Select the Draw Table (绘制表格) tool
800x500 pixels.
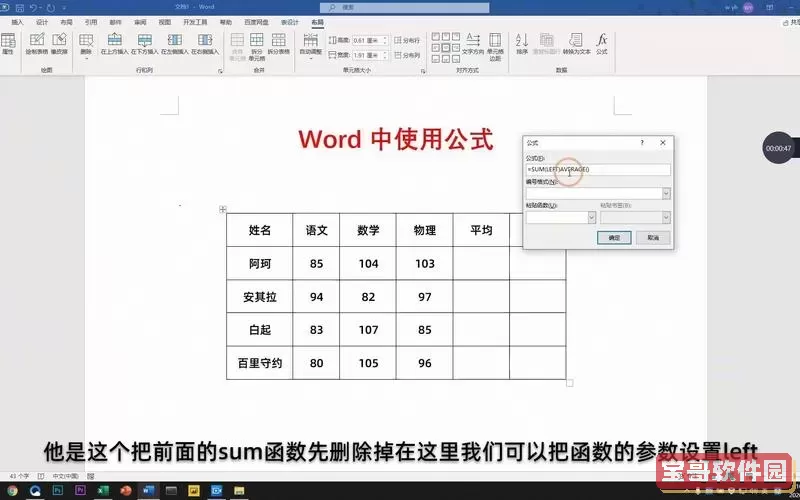click(x=37, y=44)
